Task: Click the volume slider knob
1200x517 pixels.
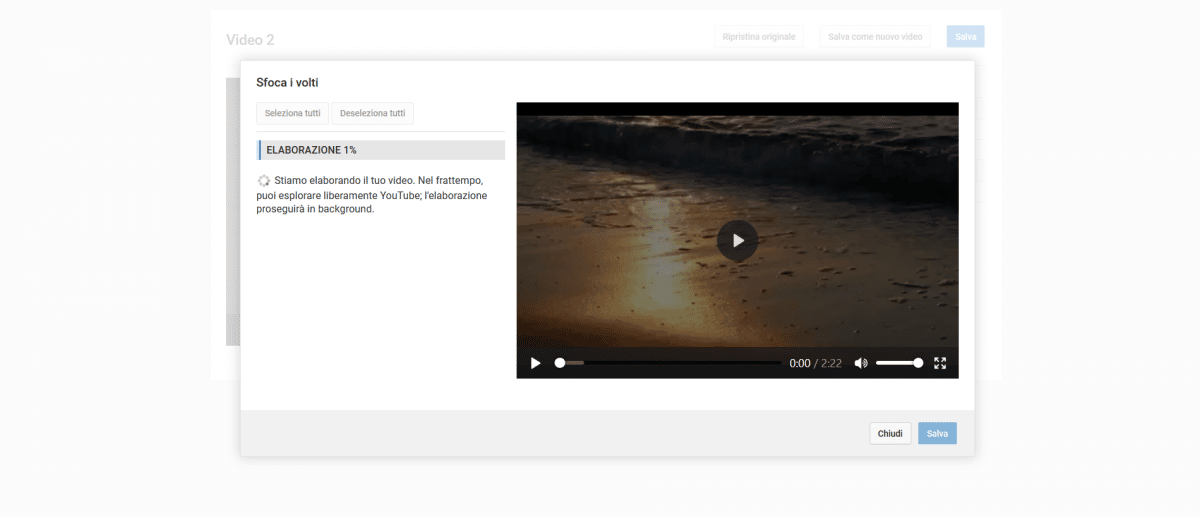Action: click(918, 363)
